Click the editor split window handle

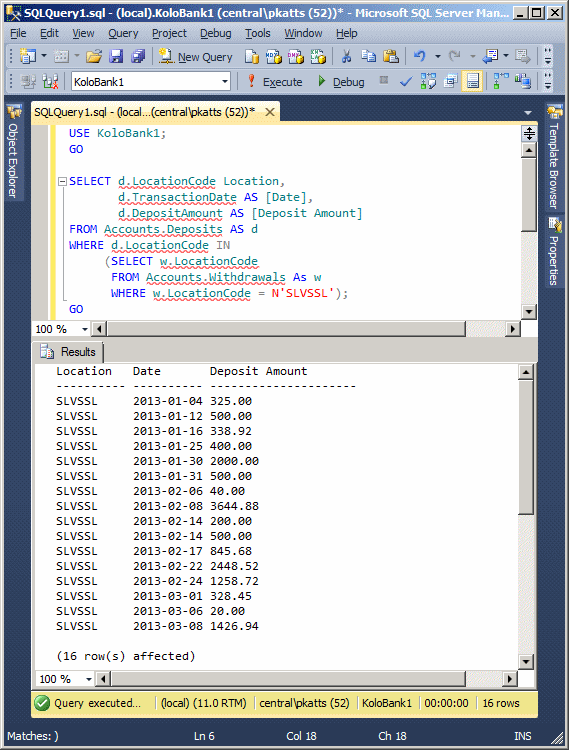coord(529,133)
